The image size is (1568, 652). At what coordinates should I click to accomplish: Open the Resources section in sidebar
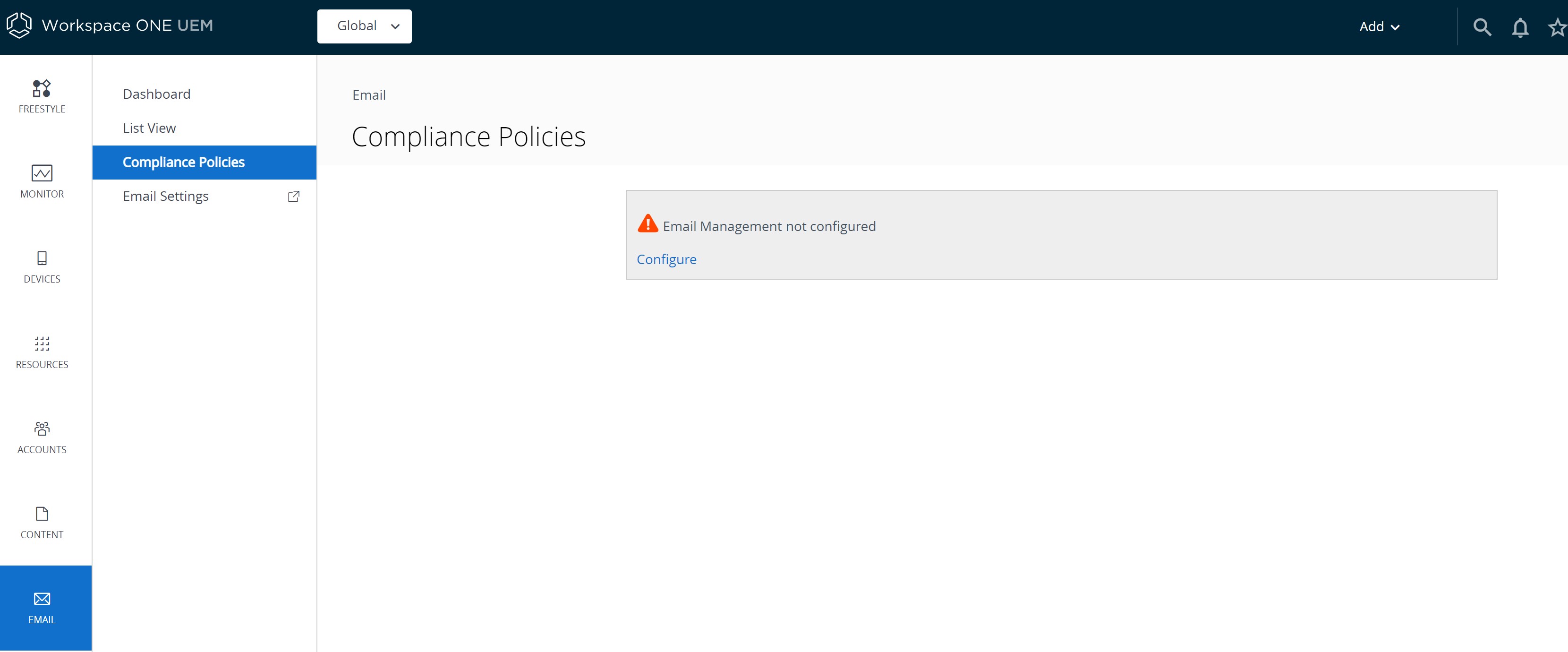[x=42, y=352]
